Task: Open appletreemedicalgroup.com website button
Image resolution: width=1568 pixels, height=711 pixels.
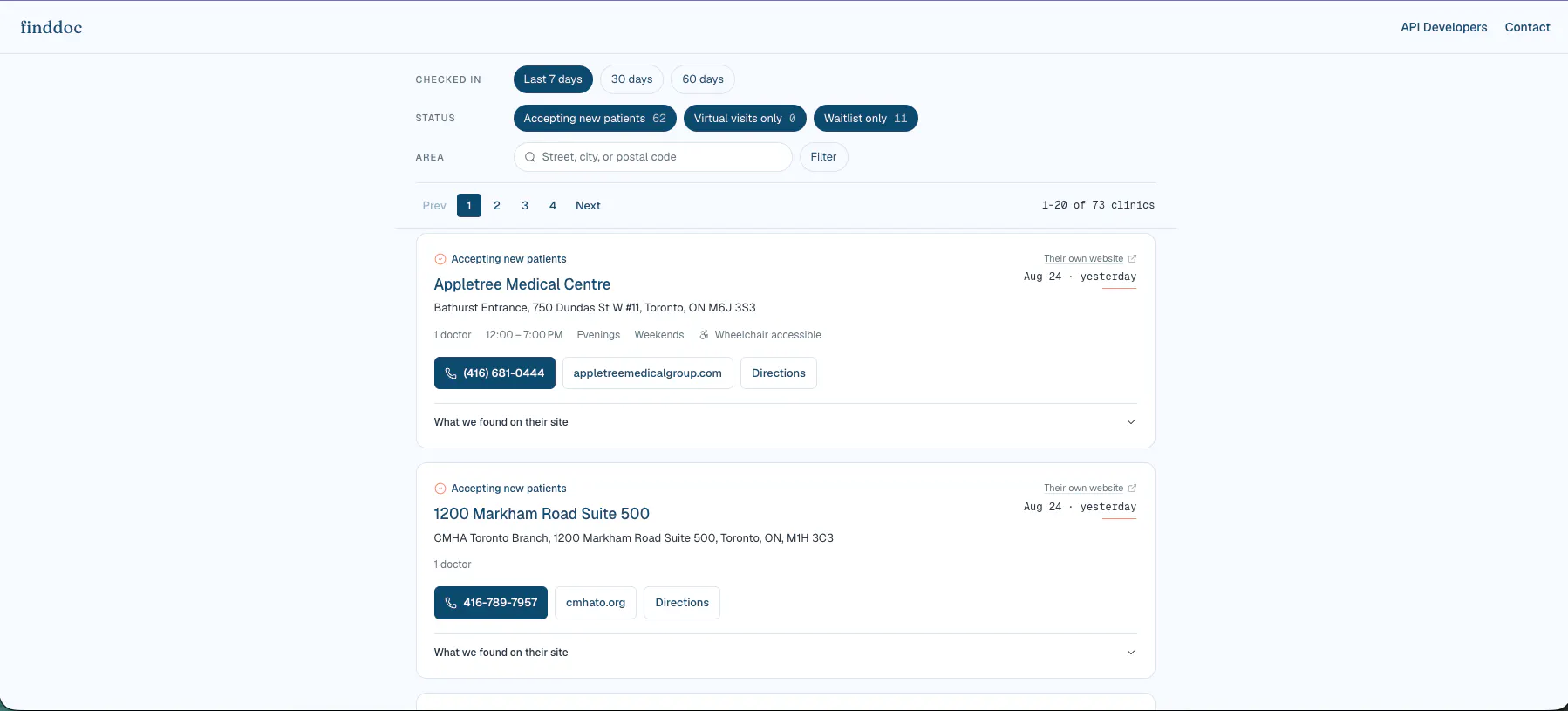Action: click(x=648, y=373)
